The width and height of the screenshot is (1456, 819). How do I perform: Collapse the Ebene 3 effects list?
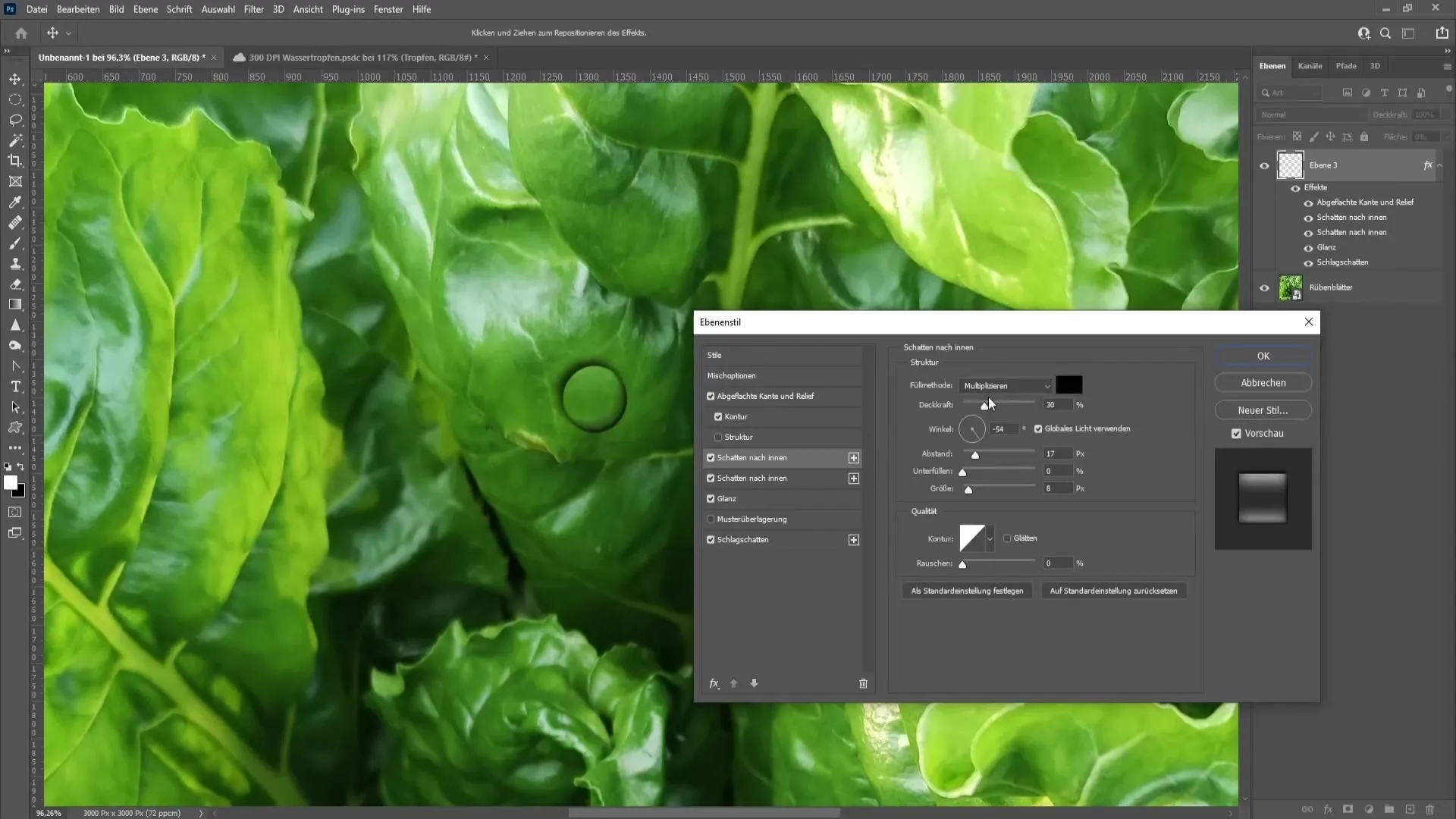click(x=1440, y=165)
